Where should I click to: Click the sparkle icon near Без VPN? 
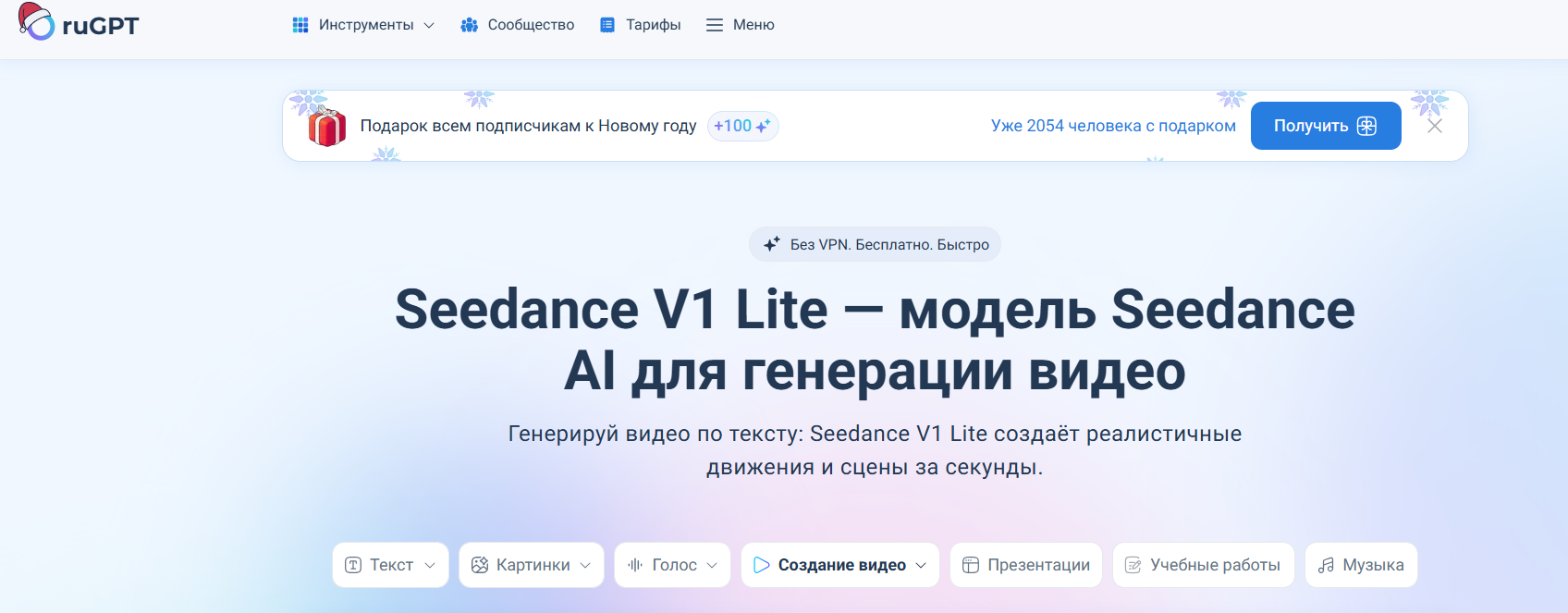(x=771, y=244)
